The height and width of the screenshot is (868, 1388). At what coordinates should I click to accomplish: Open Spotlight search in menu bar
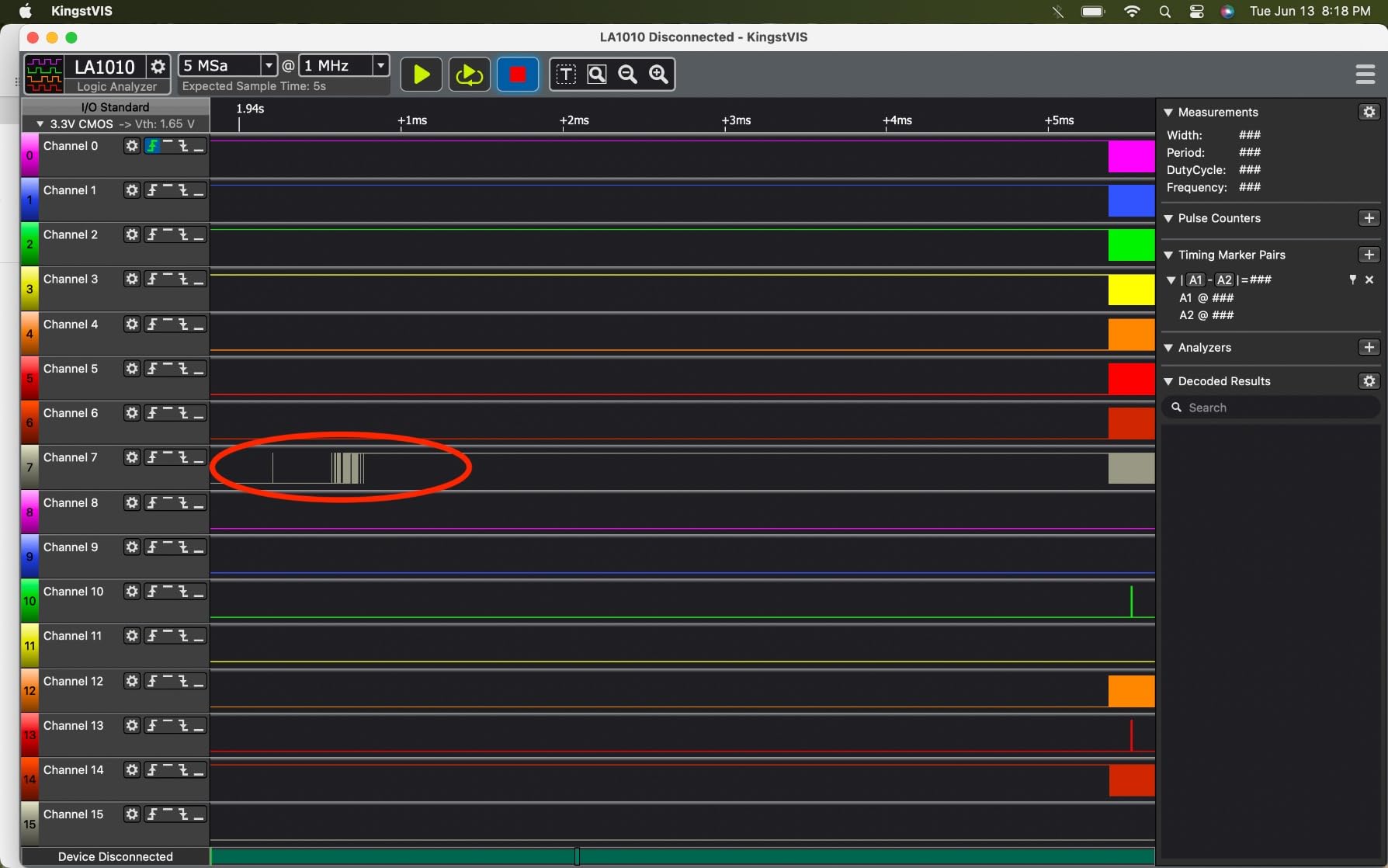point(1164,11)
